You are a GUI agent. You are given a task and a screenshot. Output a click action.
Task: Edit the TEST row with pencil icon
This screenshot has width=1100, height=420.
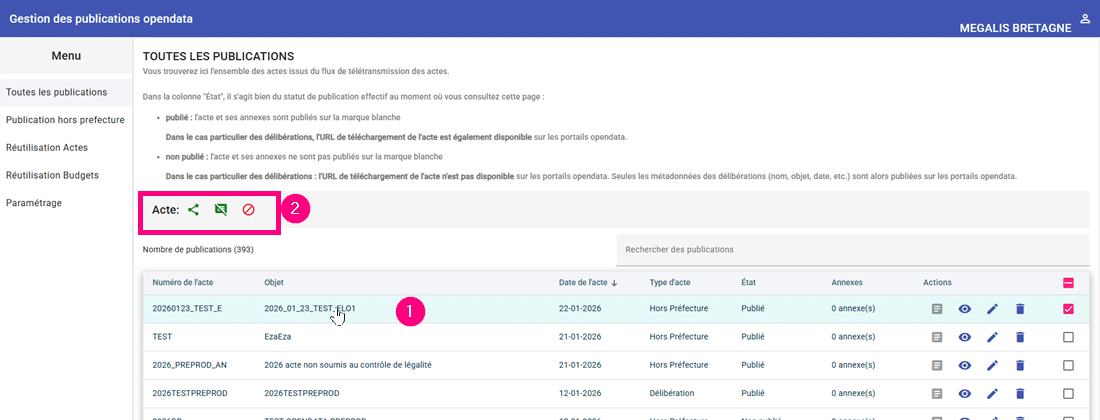click(992, 337)
